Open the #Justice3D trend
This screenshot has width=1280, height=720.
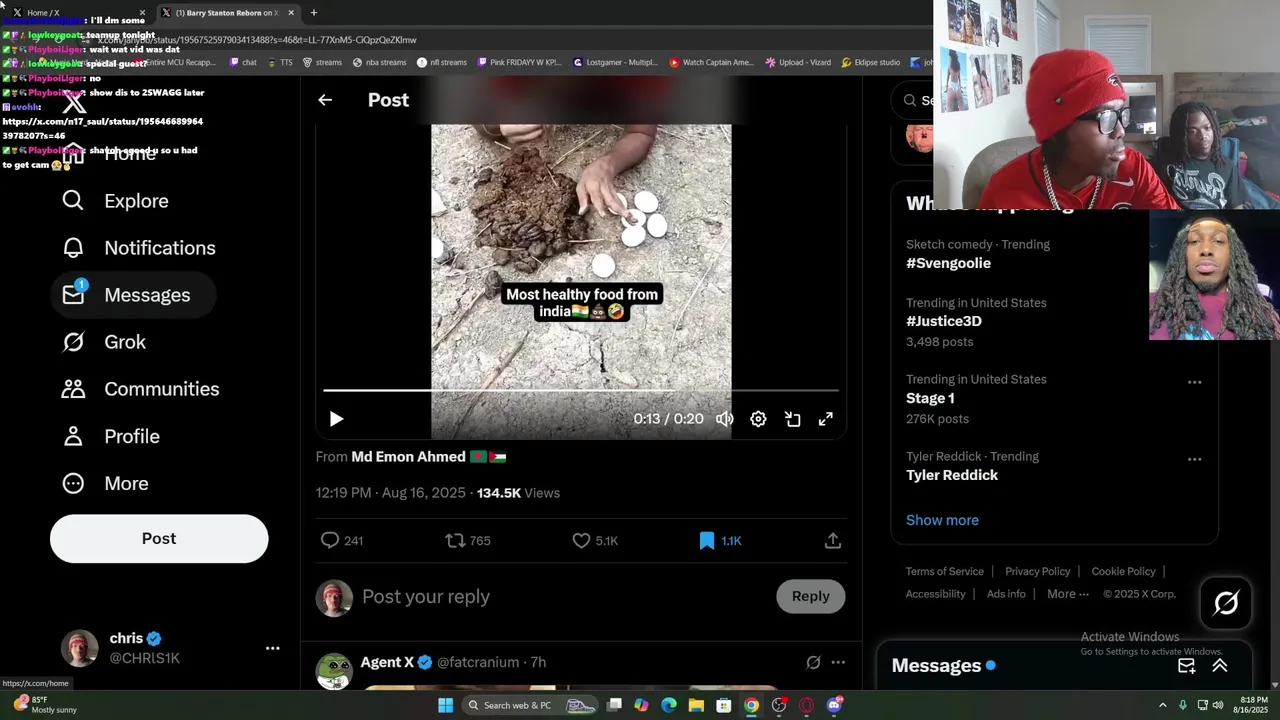tap(944, 321)
